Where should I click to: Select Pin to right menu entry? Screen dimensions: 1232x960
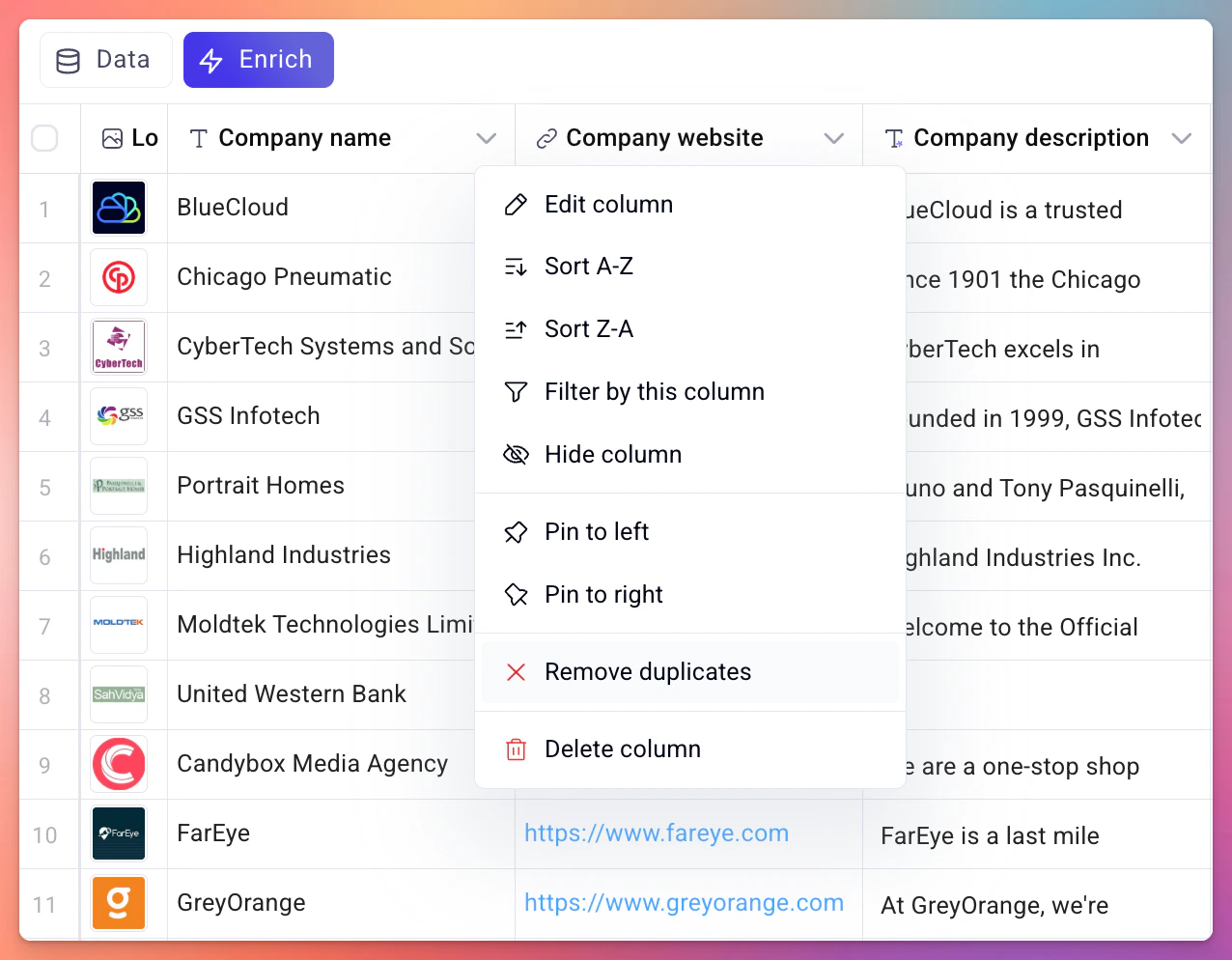[x=690, y=595]
